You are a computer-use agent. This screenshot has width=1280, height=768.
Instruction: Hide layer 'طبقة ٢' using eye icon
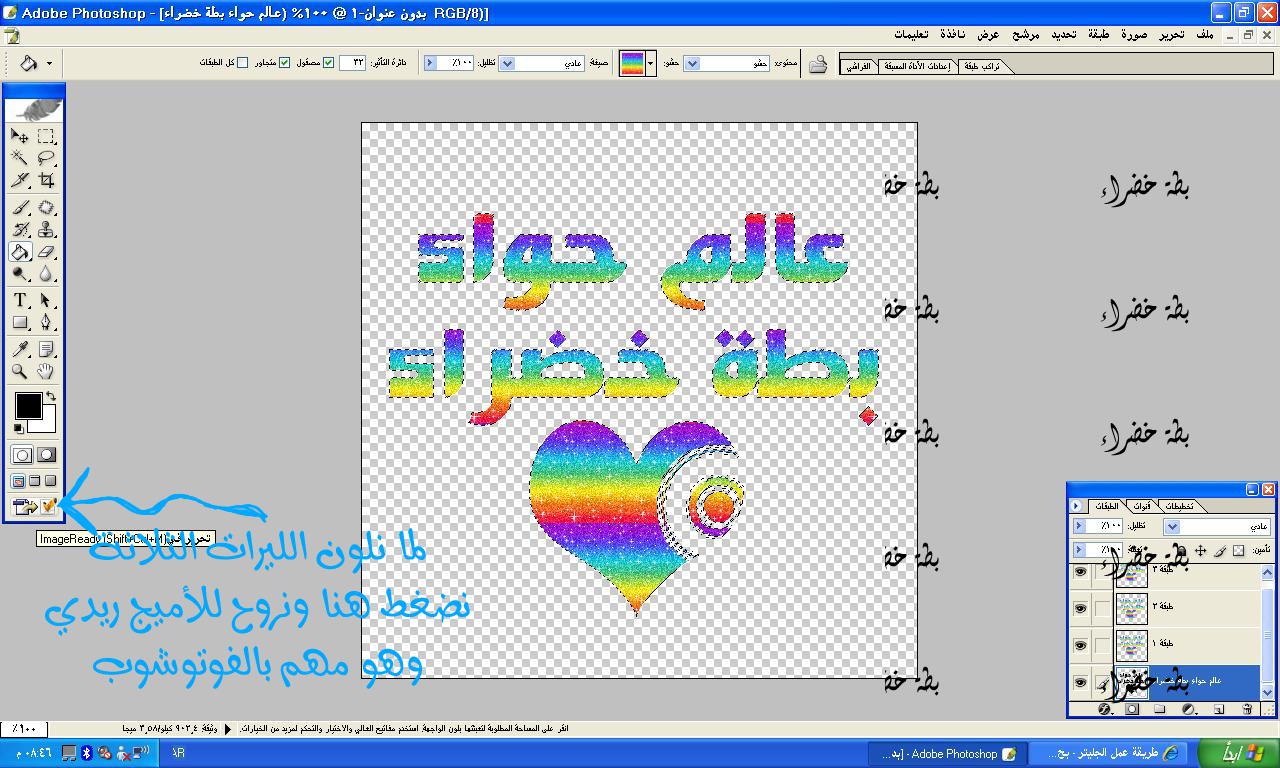coord(1080,608)
